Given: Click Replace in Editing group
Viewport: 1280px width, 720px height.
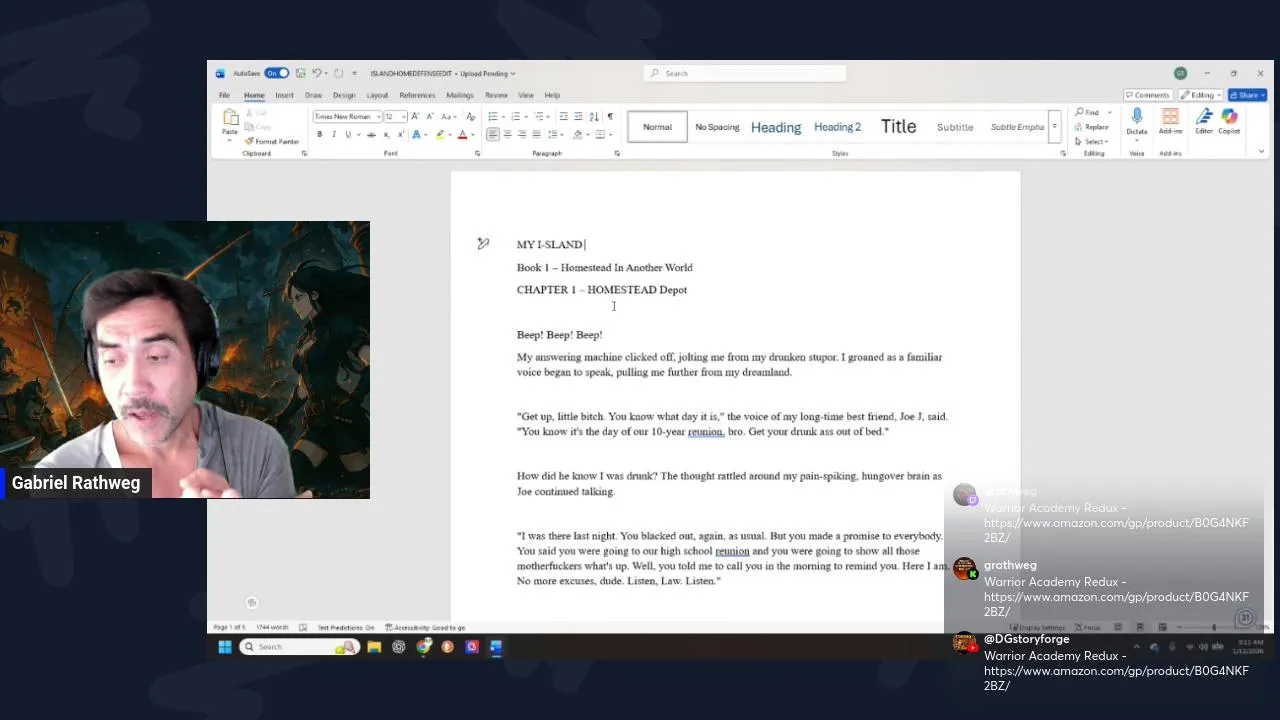Looking at the screenshot, I should (x=1092, y=127).
